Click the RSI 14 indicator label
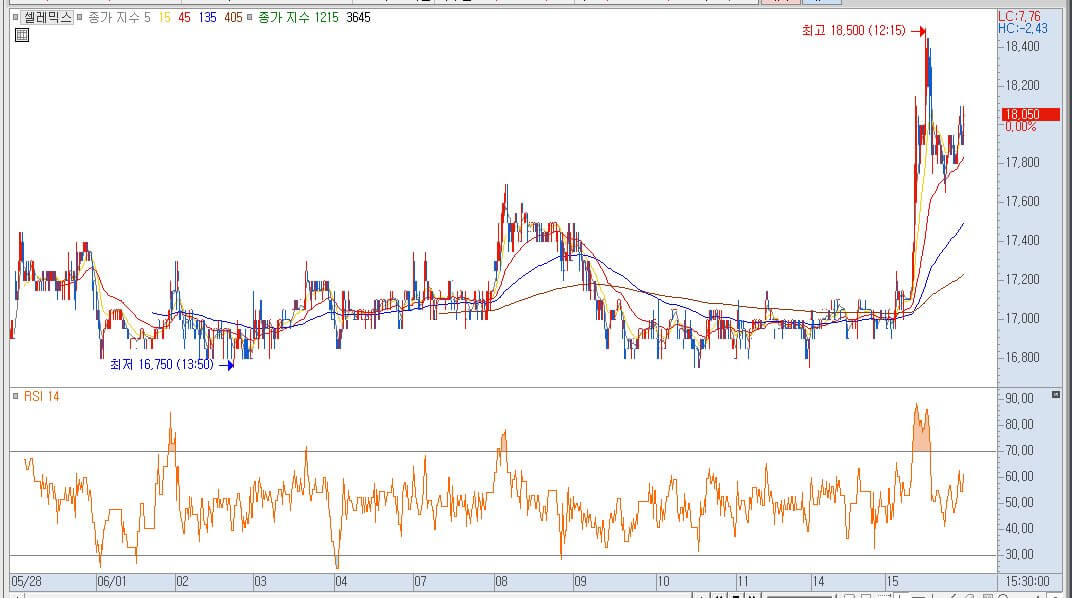1072x598 pixels. pyautogui.click(x=42, y=396)
